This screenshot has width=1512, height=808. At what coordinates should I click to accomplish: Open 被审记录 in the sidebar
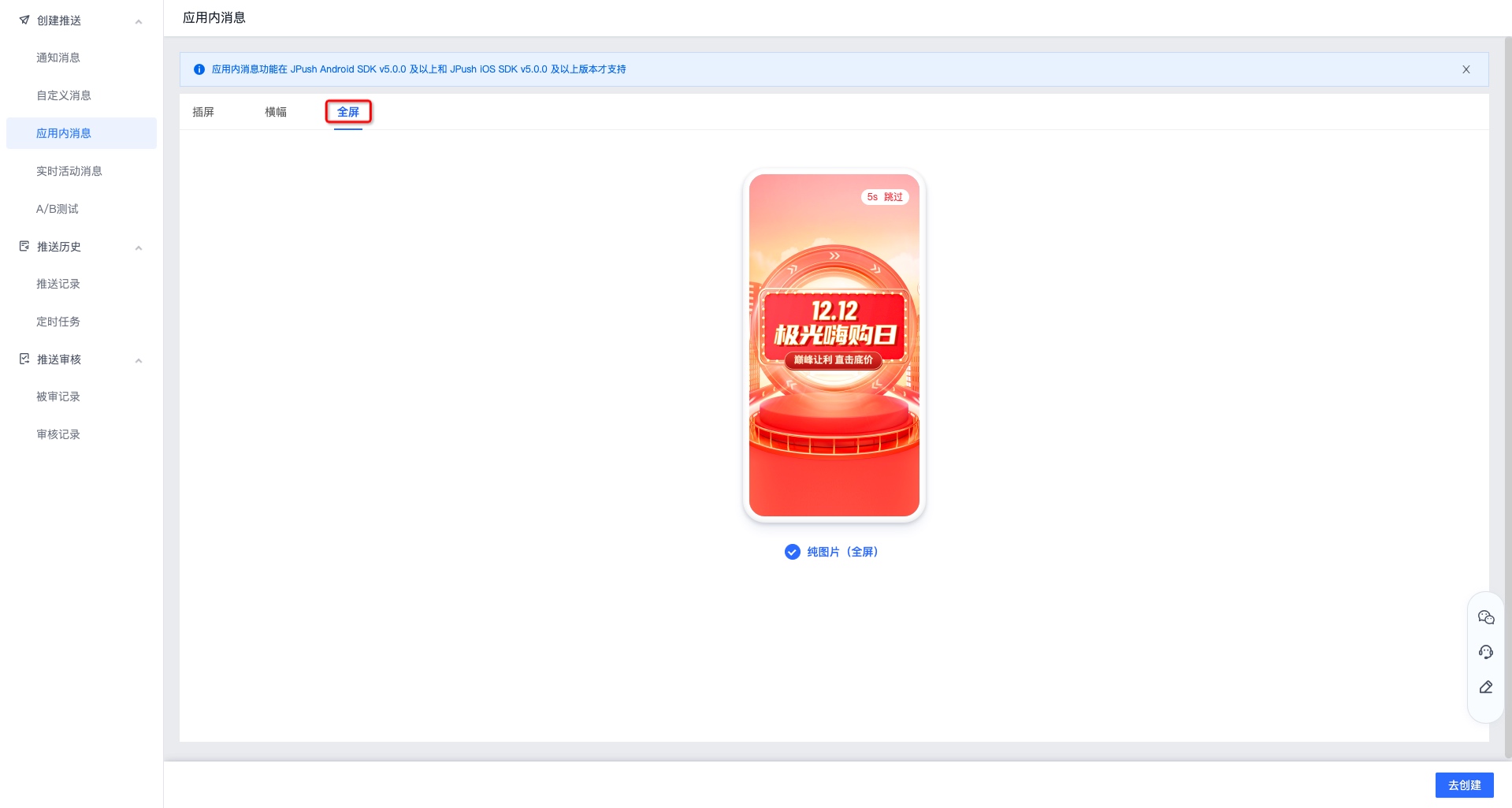(58, 397)
